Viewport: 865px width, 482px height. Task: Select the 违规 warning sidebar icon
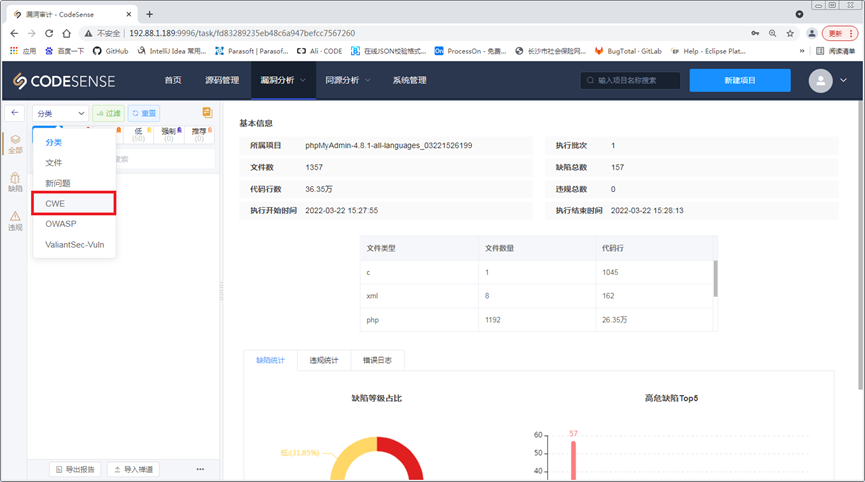pos(15,221)
